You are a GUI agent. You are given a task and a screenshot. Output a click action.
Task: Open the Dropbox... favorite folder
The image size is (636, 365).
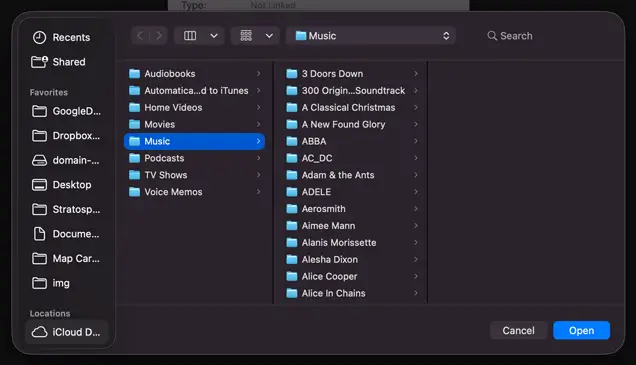click(67, 136)
